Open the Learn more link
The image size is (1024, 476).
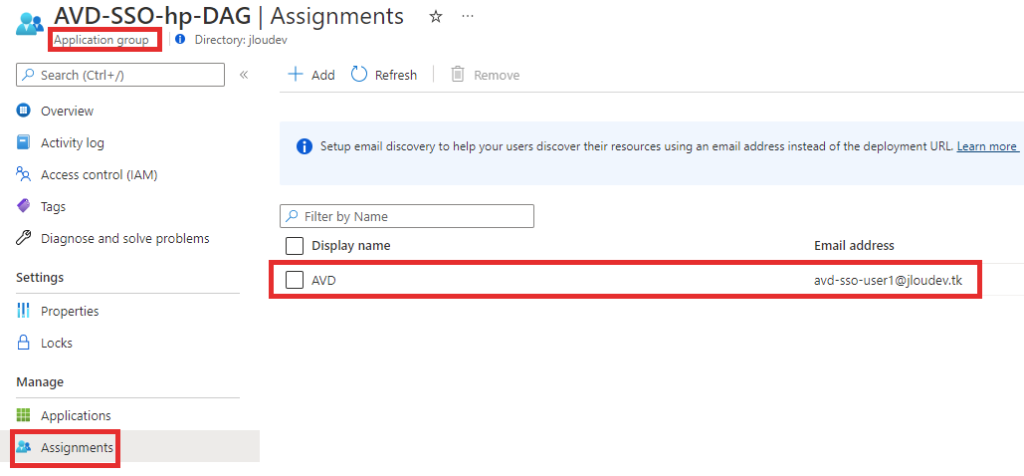tap(986, 146)
